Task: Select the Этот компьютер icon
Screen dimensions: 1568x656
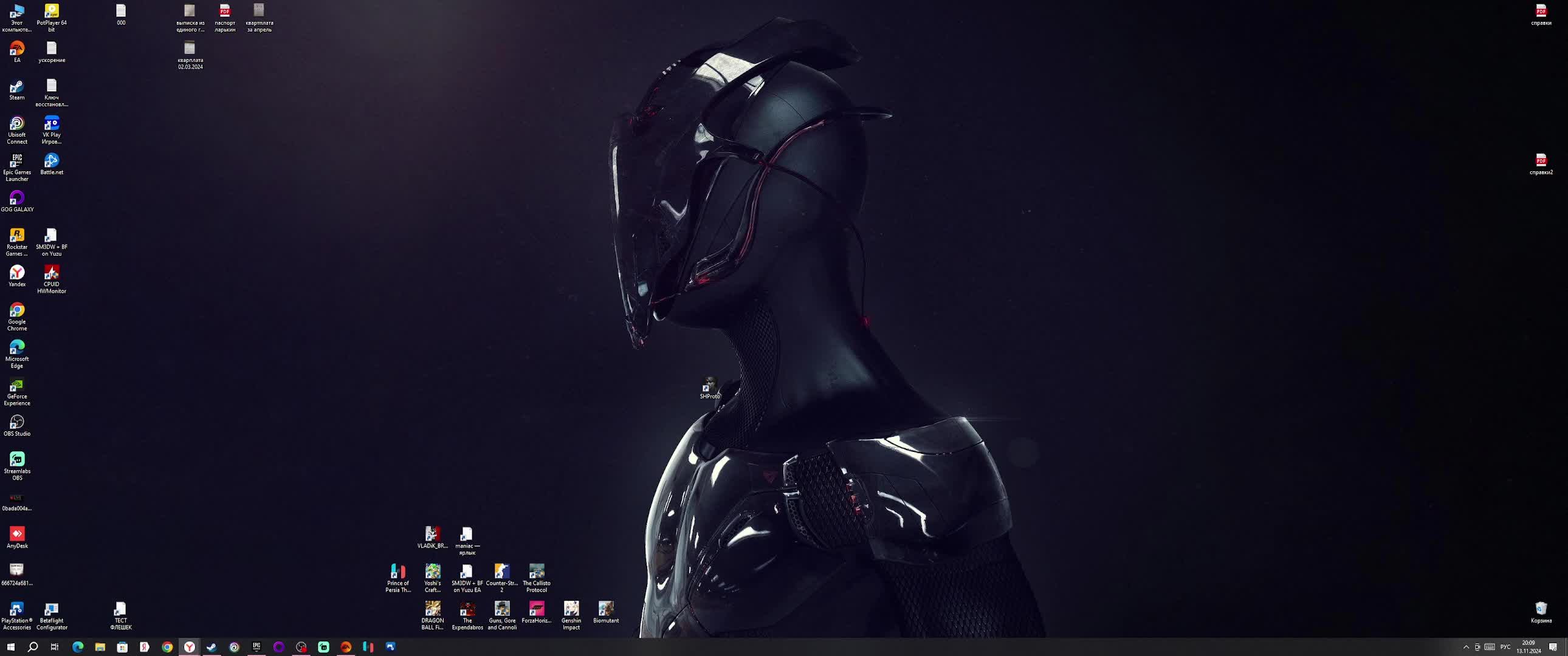Action: pyautogui.click(x=17, y=18)
